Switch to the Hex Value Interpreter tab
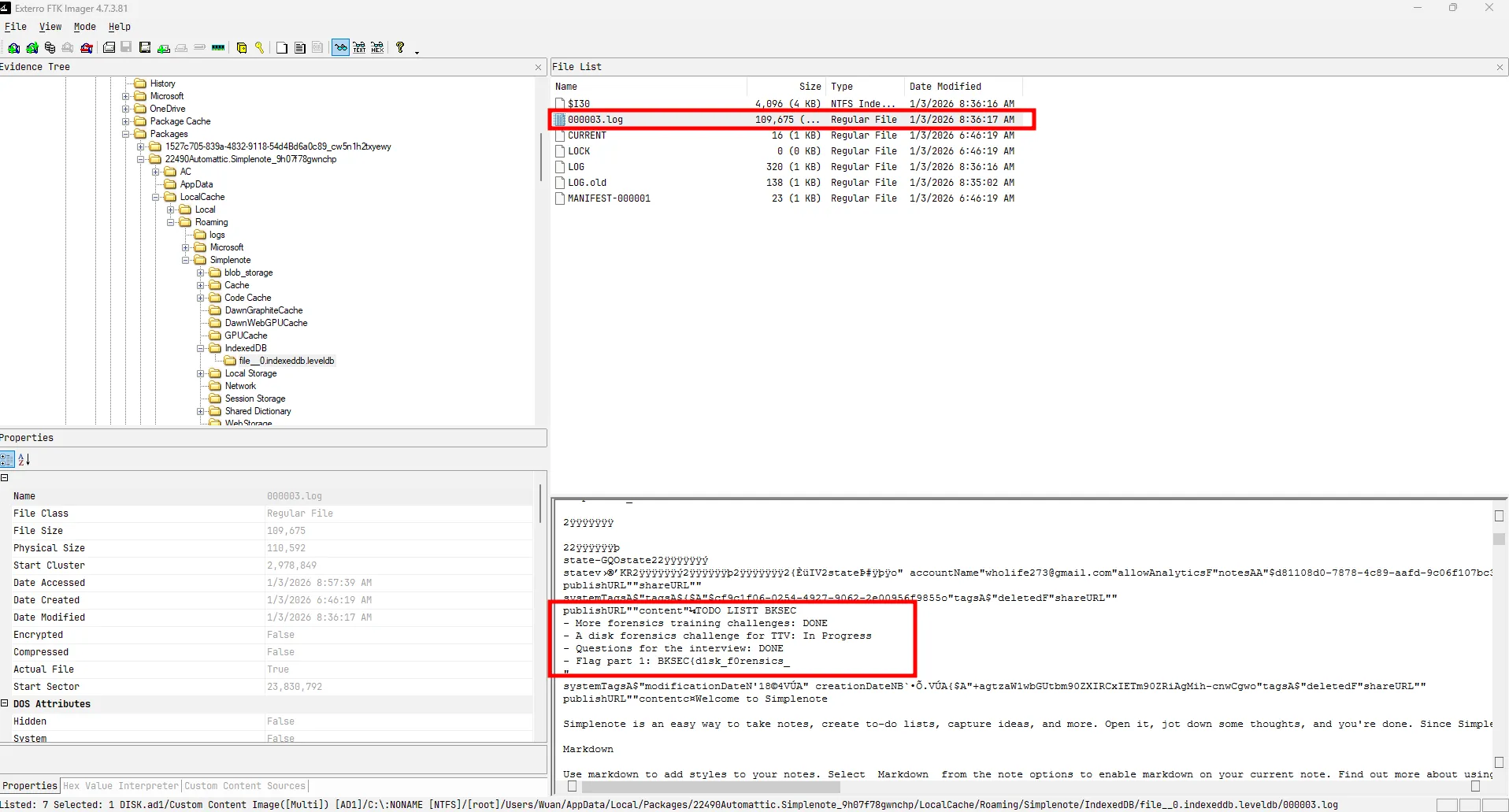The width and height of the screenshot is (1509, 812). [120, 786]
